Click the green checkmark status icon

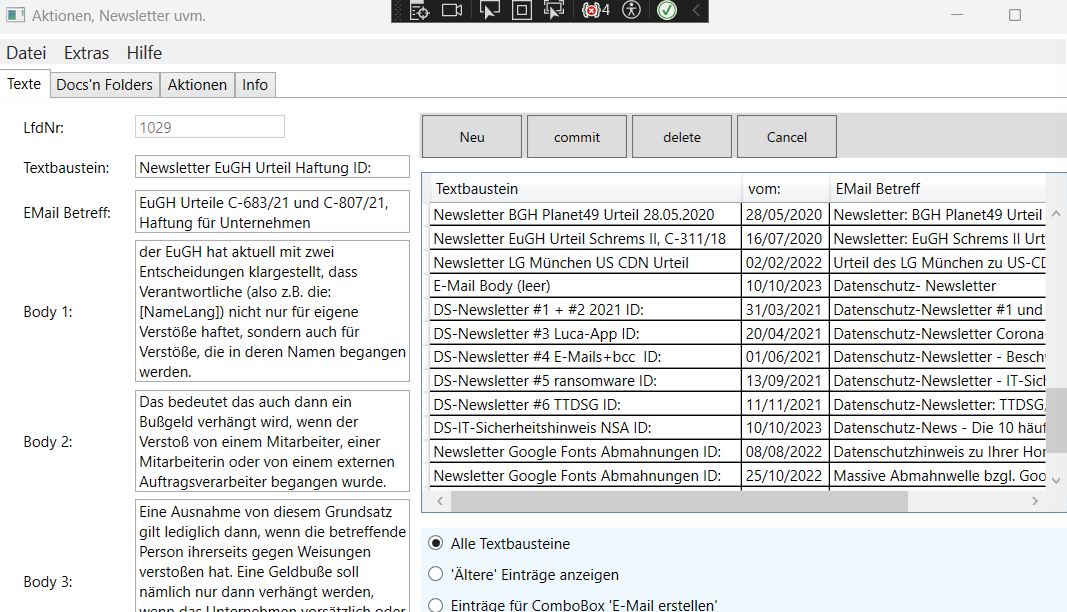click(x=666, y=10)
